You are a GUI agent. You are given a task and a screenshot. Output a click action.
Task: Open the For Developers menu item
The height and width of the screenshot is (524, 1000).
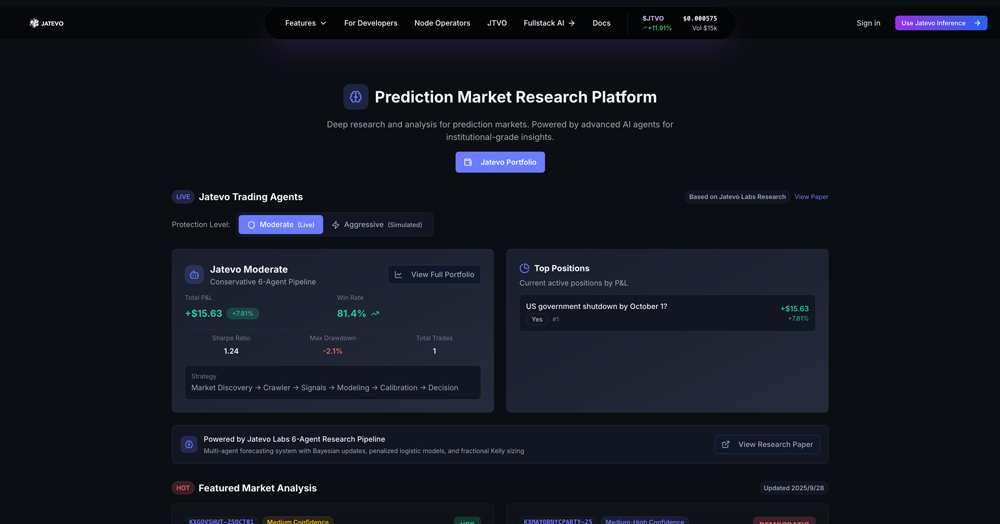370,23
